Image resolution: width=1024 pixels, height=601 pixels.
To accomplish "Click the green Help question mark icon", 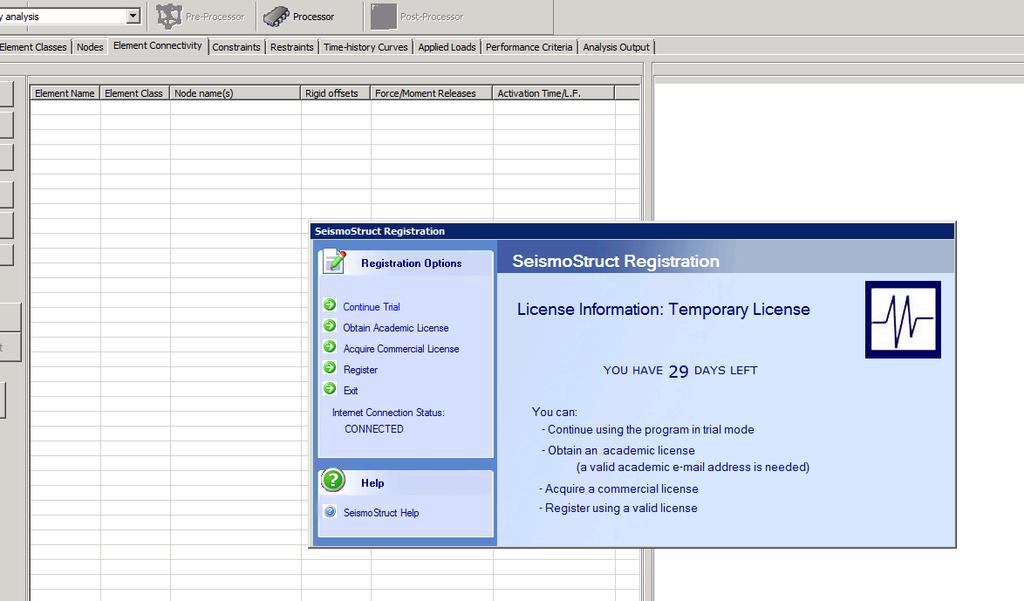I will click(x=333, y=480).
